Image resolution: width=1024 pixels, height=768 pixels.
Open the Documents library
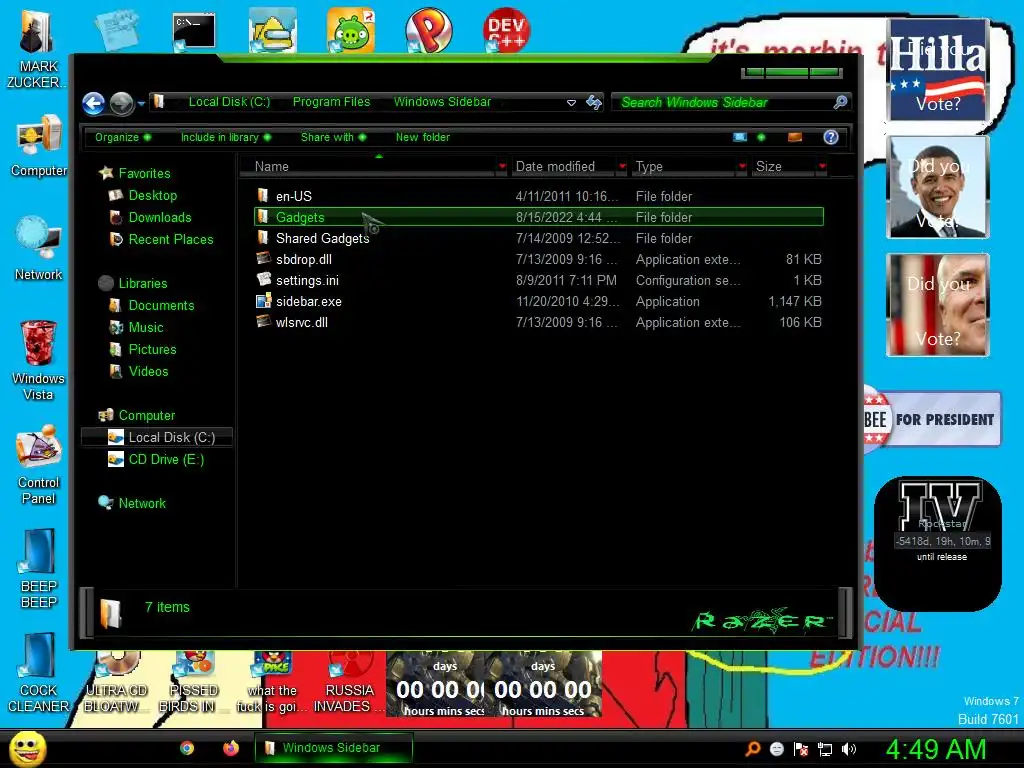click(x=161, y=306)
